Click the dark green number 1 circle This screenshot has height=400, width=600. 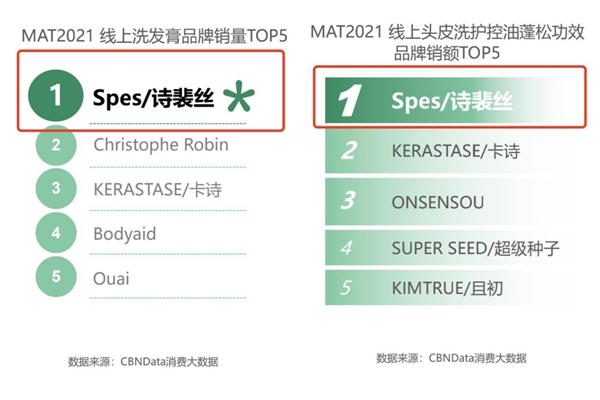[56, 96]
